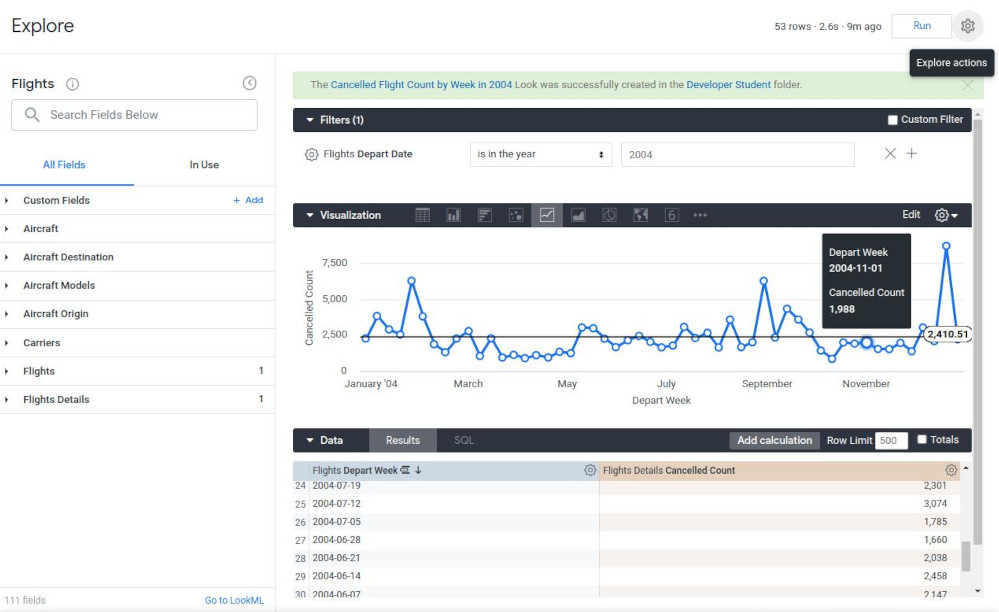
Task: Expand the Flights Details field group
Action: coord(6,399)
